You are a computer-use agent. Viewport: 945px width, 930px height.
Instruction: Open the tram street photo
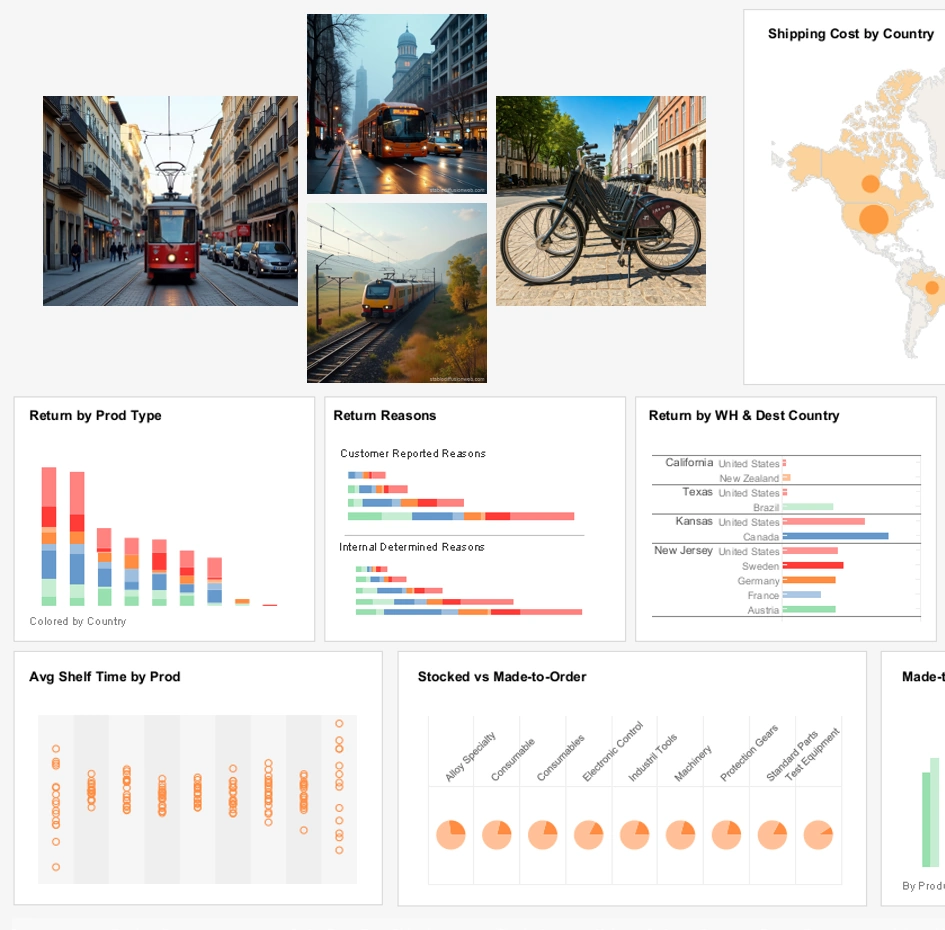(170, 200)
